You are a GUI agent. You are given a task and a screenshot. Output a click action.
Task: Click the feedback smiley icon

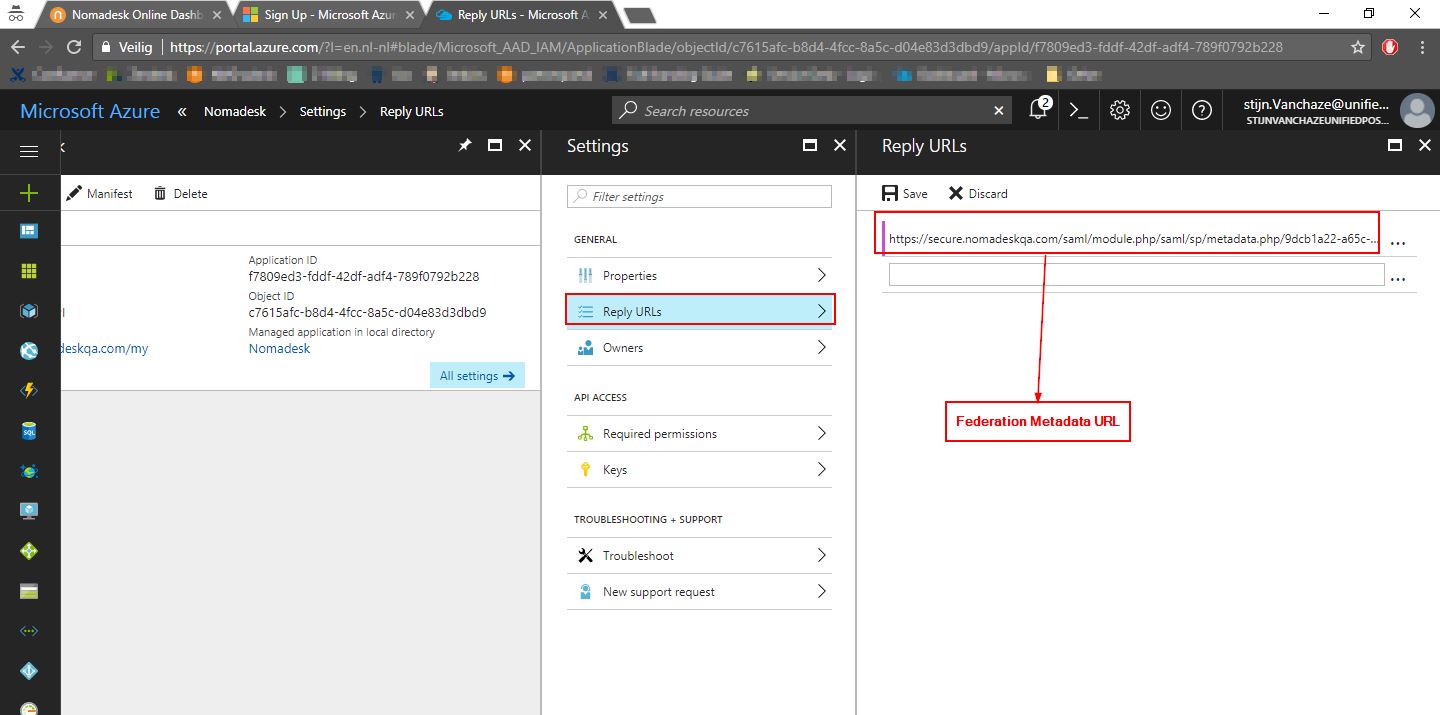(x=1161, y=111)
